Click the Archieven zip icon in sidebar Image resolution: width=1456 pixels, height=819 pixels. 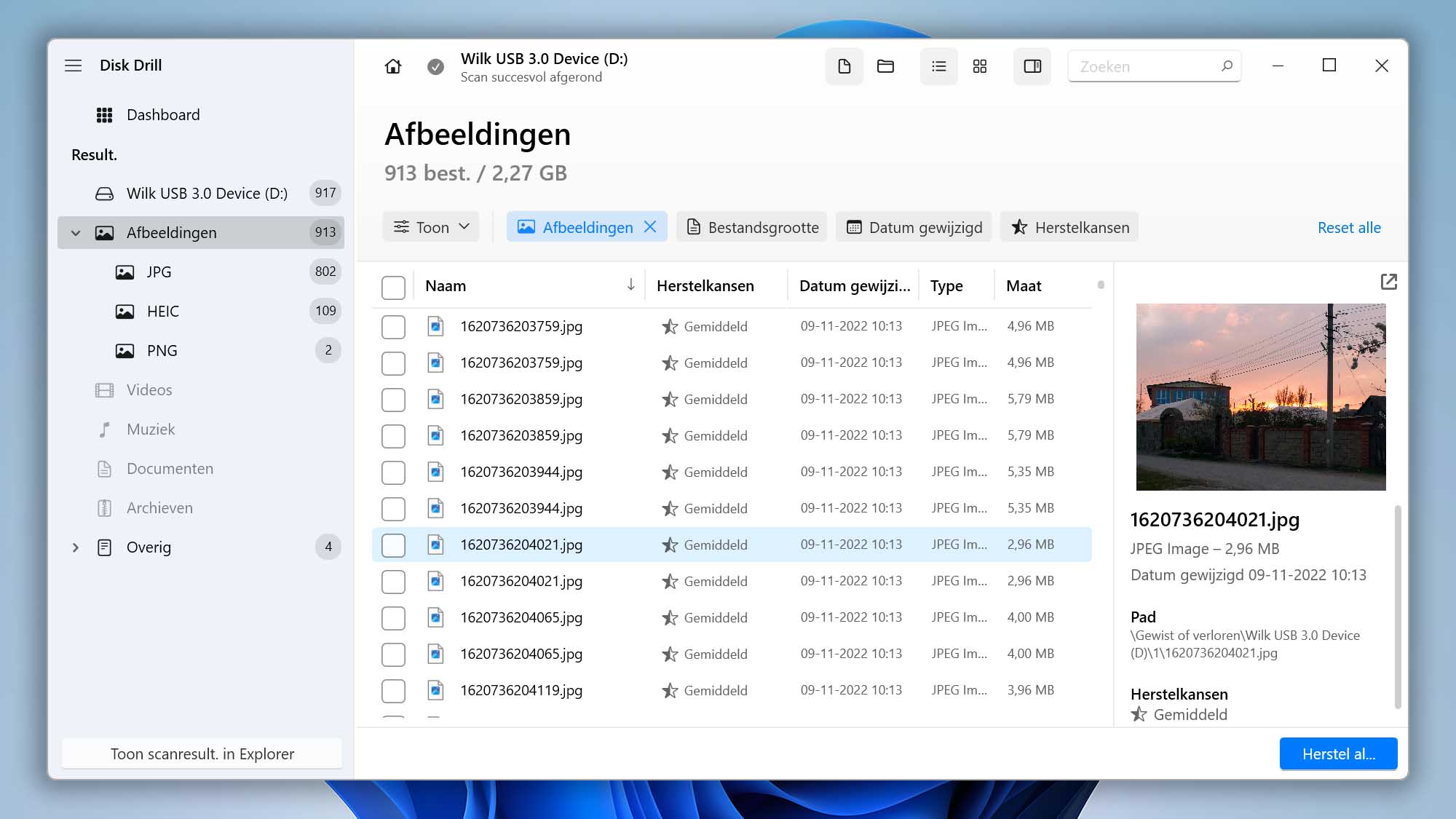pos(104,508)
